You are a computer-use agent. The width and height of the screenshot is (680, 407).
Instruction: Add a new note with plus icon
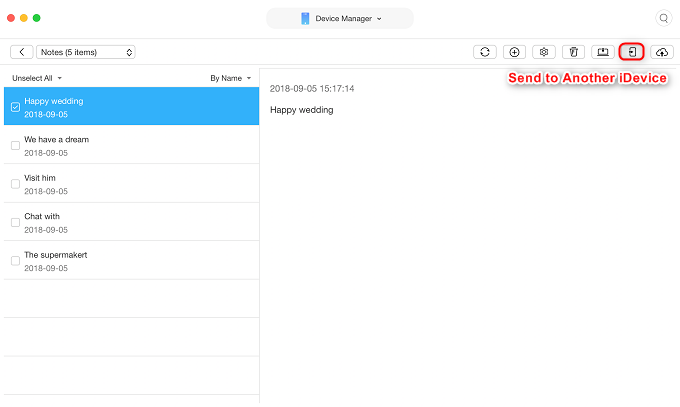(x=514, y=52)
